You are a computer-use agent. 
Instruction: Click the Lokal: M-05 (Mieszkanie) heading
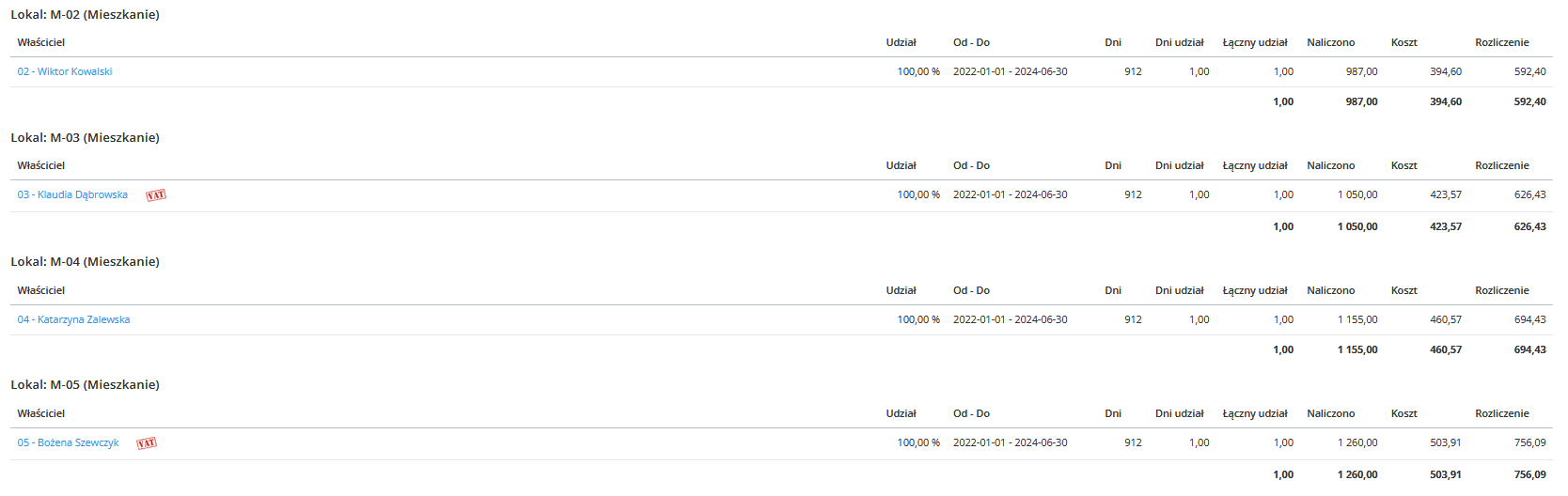pyautogui.click(x=85, y=385)
